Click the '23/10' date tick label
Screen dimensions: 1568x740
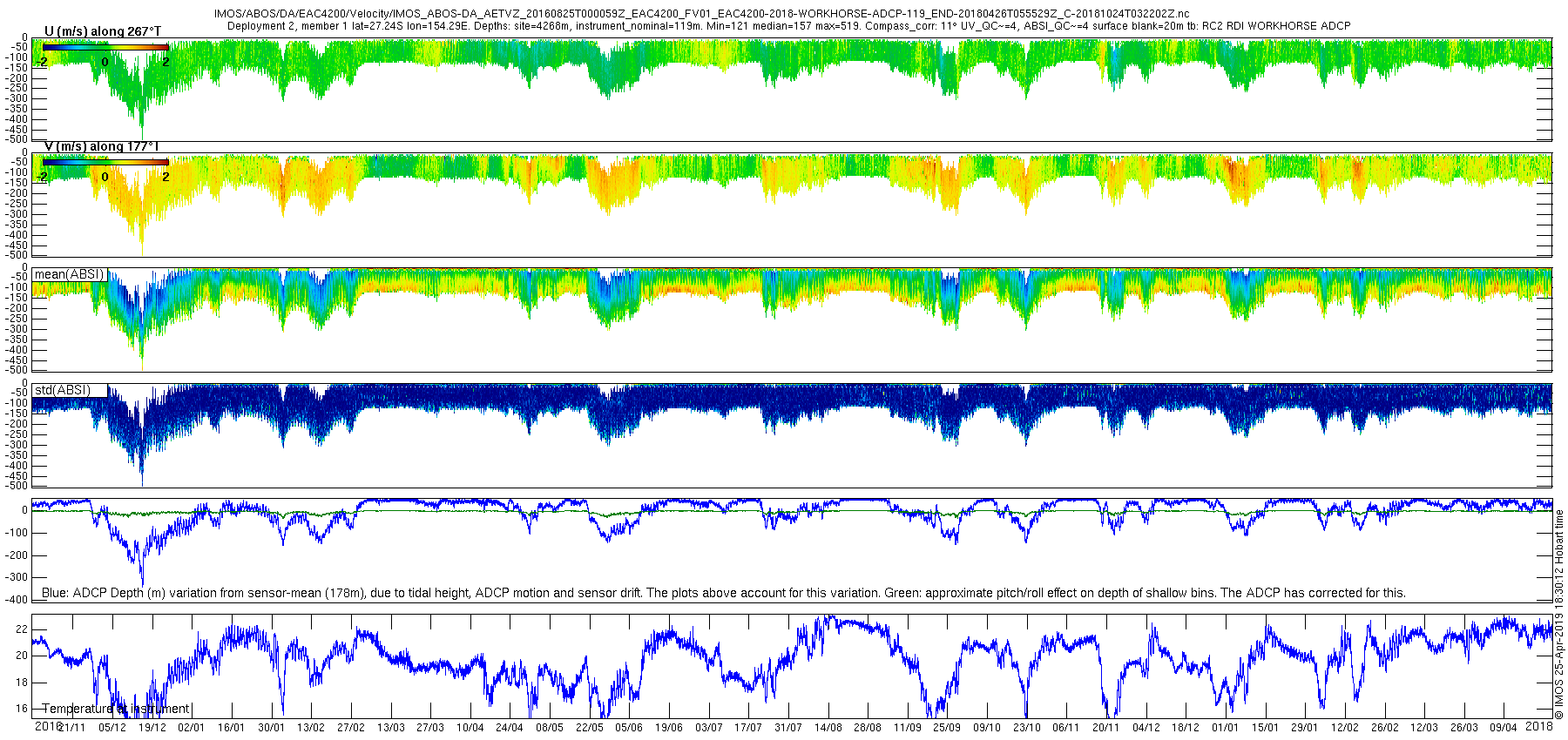1027,728
